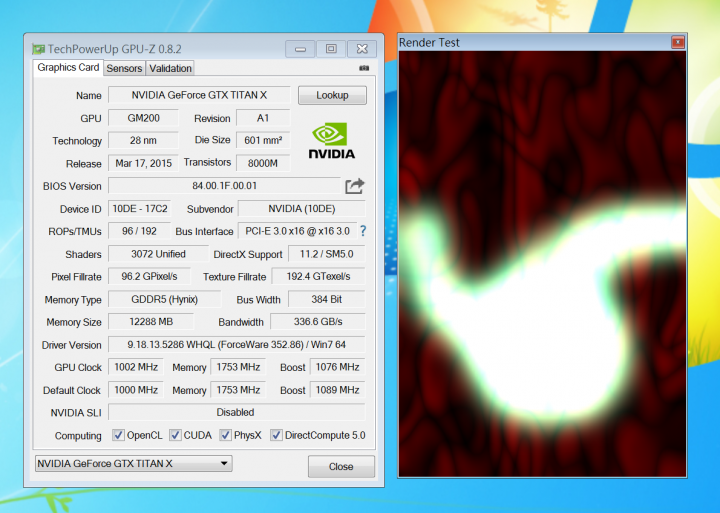Click the Subvendor field NVIDIA (10DE)
The height and width of the screenshot is (513, 720).
pyautogui.click(x=302, y=209)
